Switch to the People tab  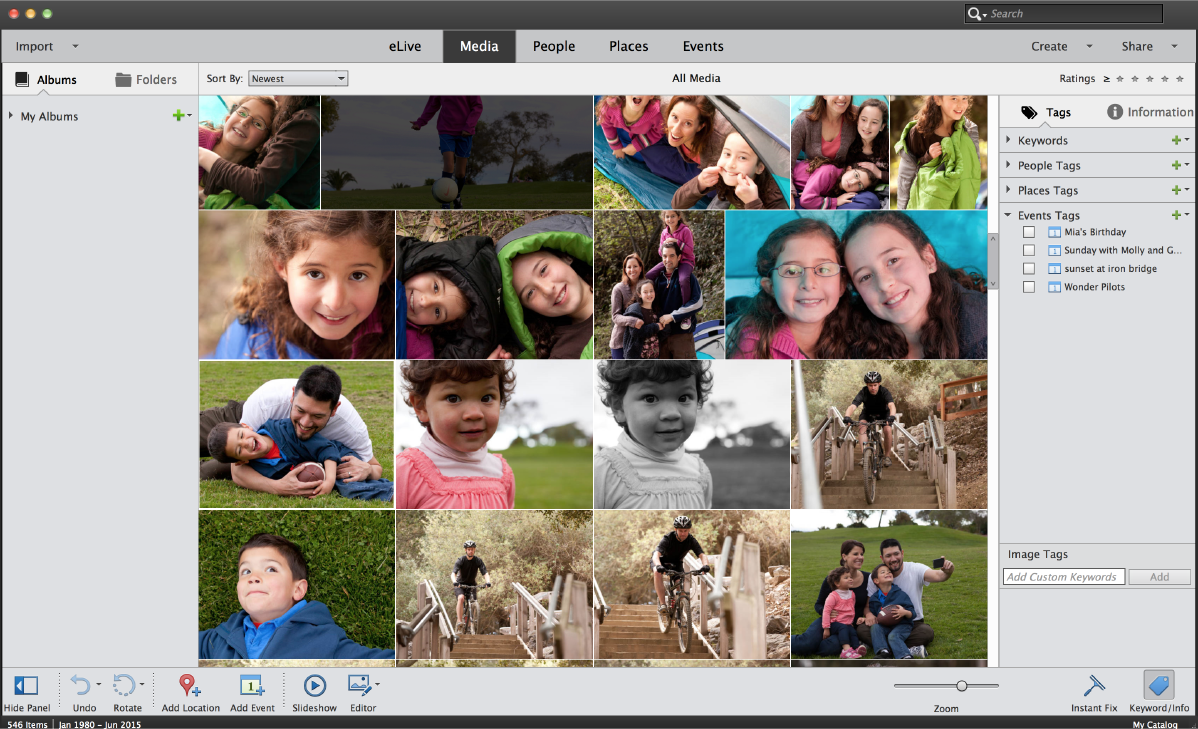point(554,47)
